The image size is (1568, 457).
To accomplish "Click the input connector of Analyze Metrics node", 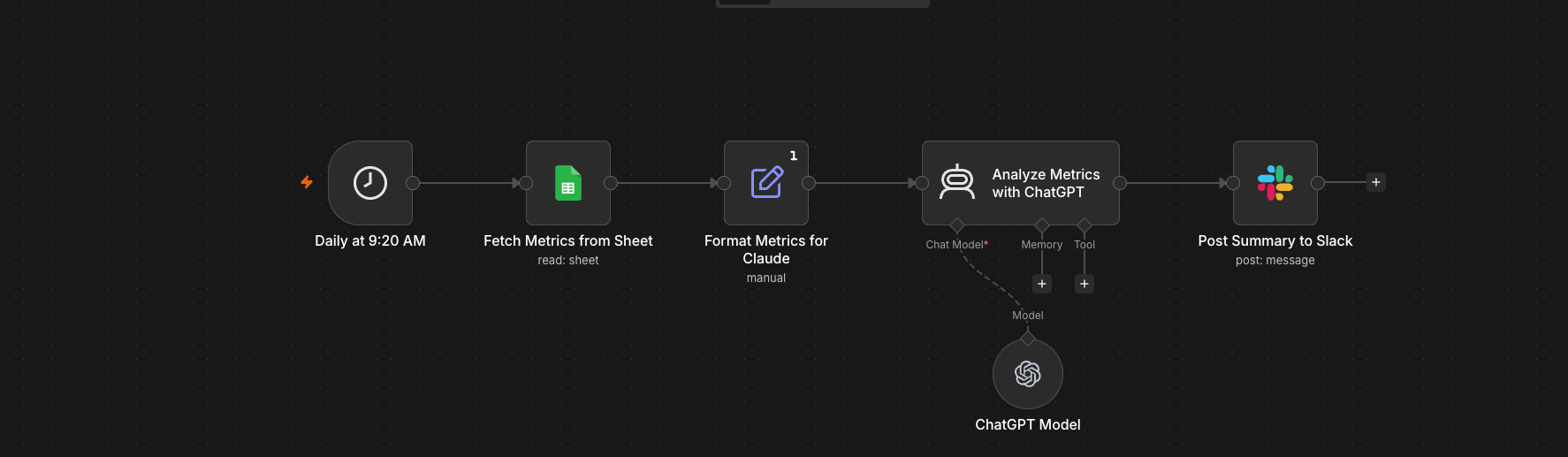I will tap(922, 183).
